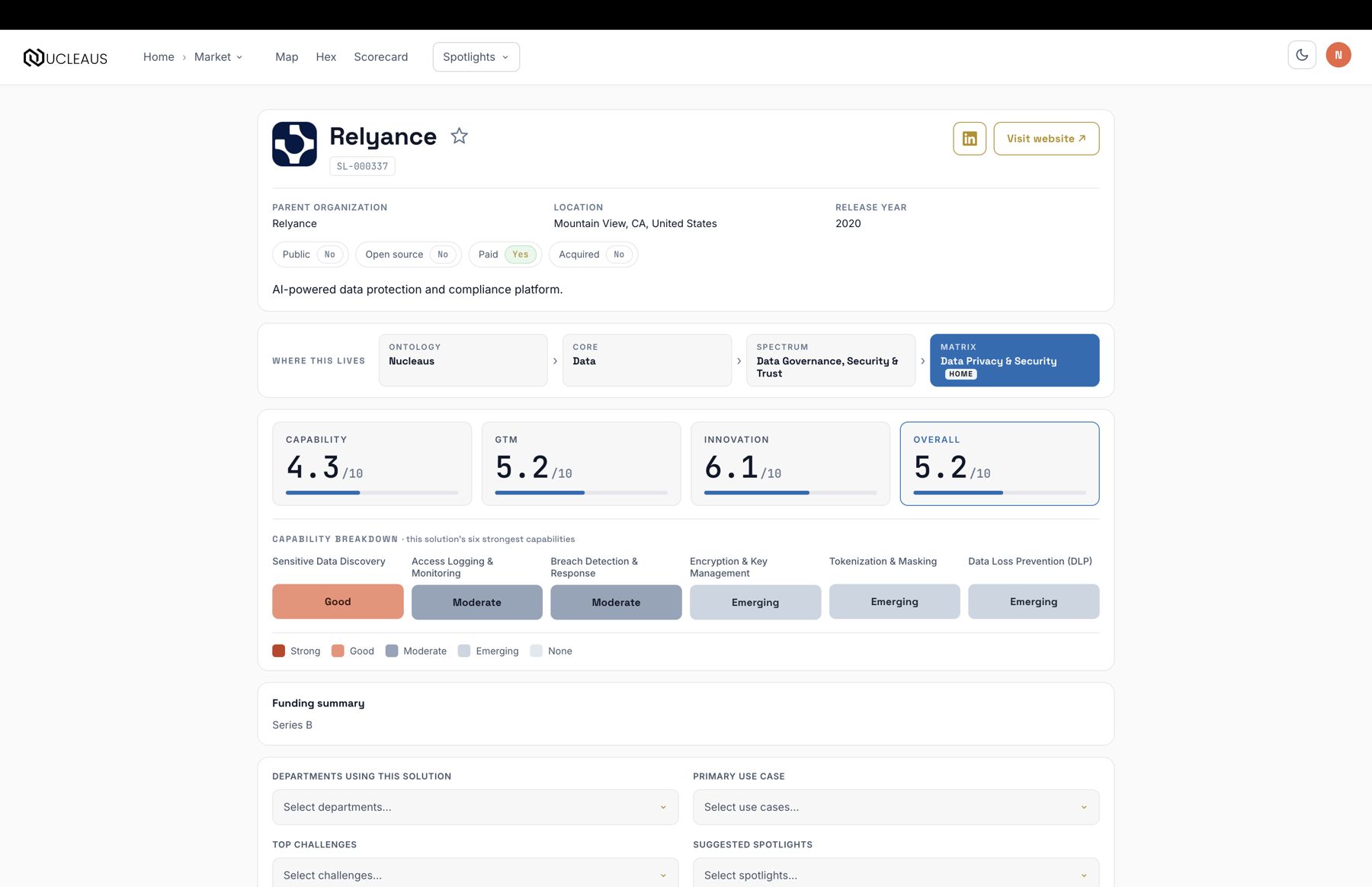Viewport: 1372px width, 887px height.
Task: Select Spectrum Data Governance, Security & Trust card
Action: 831,360
